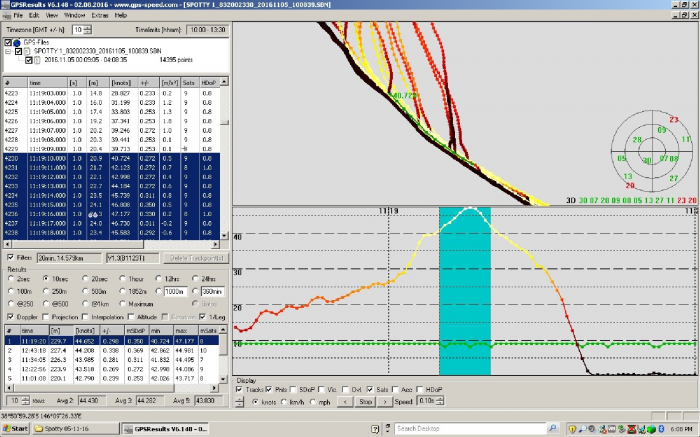Open the Extras menu
Screen dimensions: 700x437
point(98,17)
